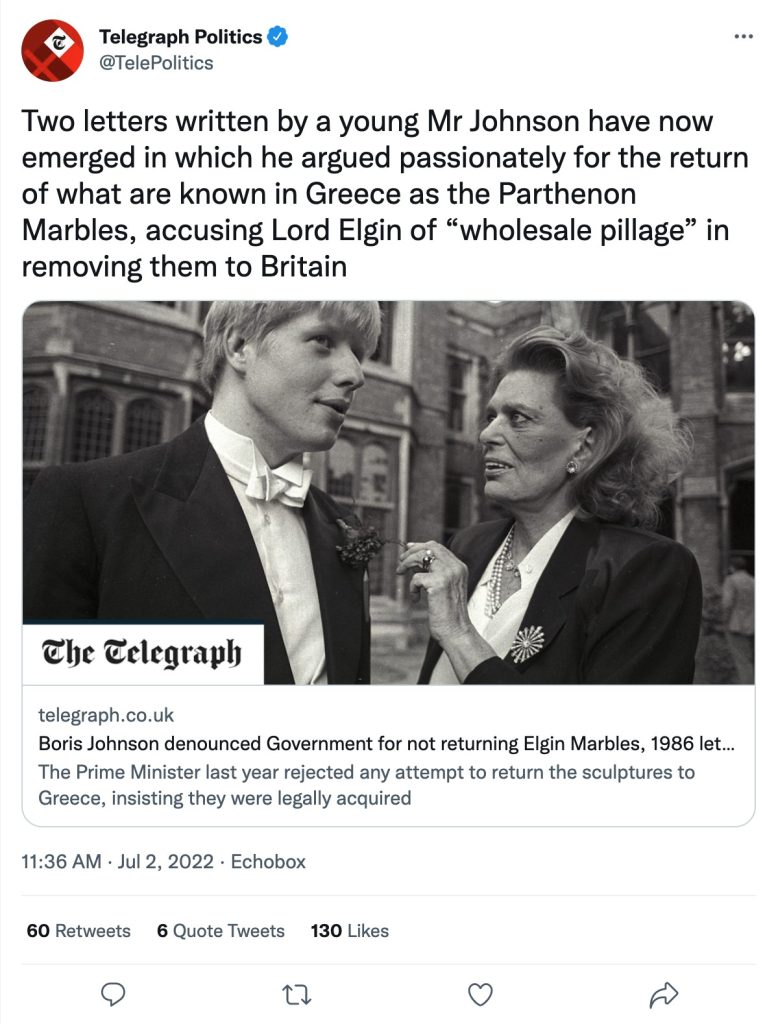The height and width of the screenshot is (1024, 776).
Task: Open the Telegraph Politics display name
Action: tap(180, 38)
